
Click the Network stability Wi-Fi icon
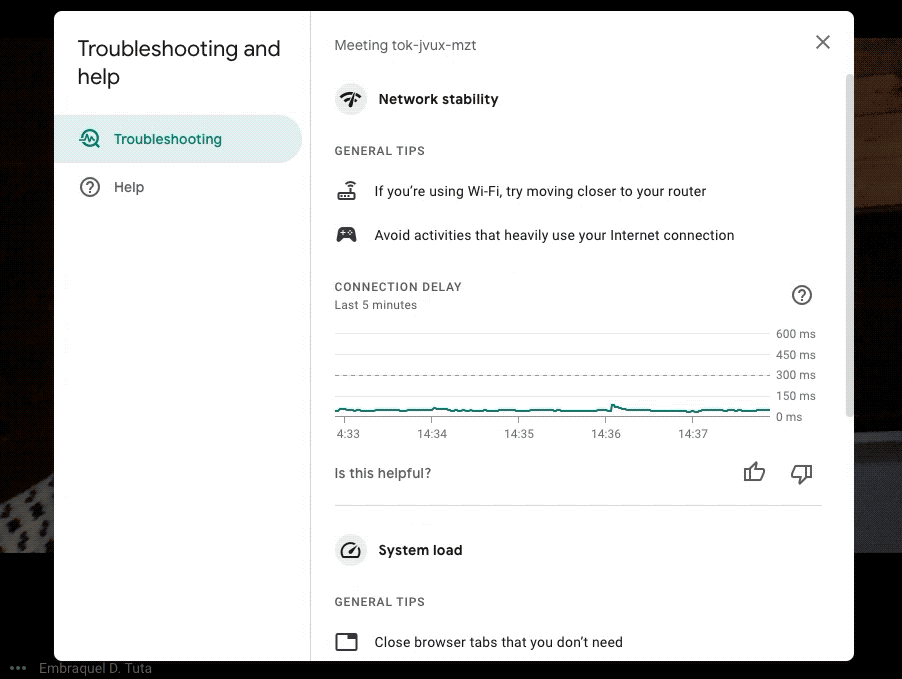click(x=350, y=99)
